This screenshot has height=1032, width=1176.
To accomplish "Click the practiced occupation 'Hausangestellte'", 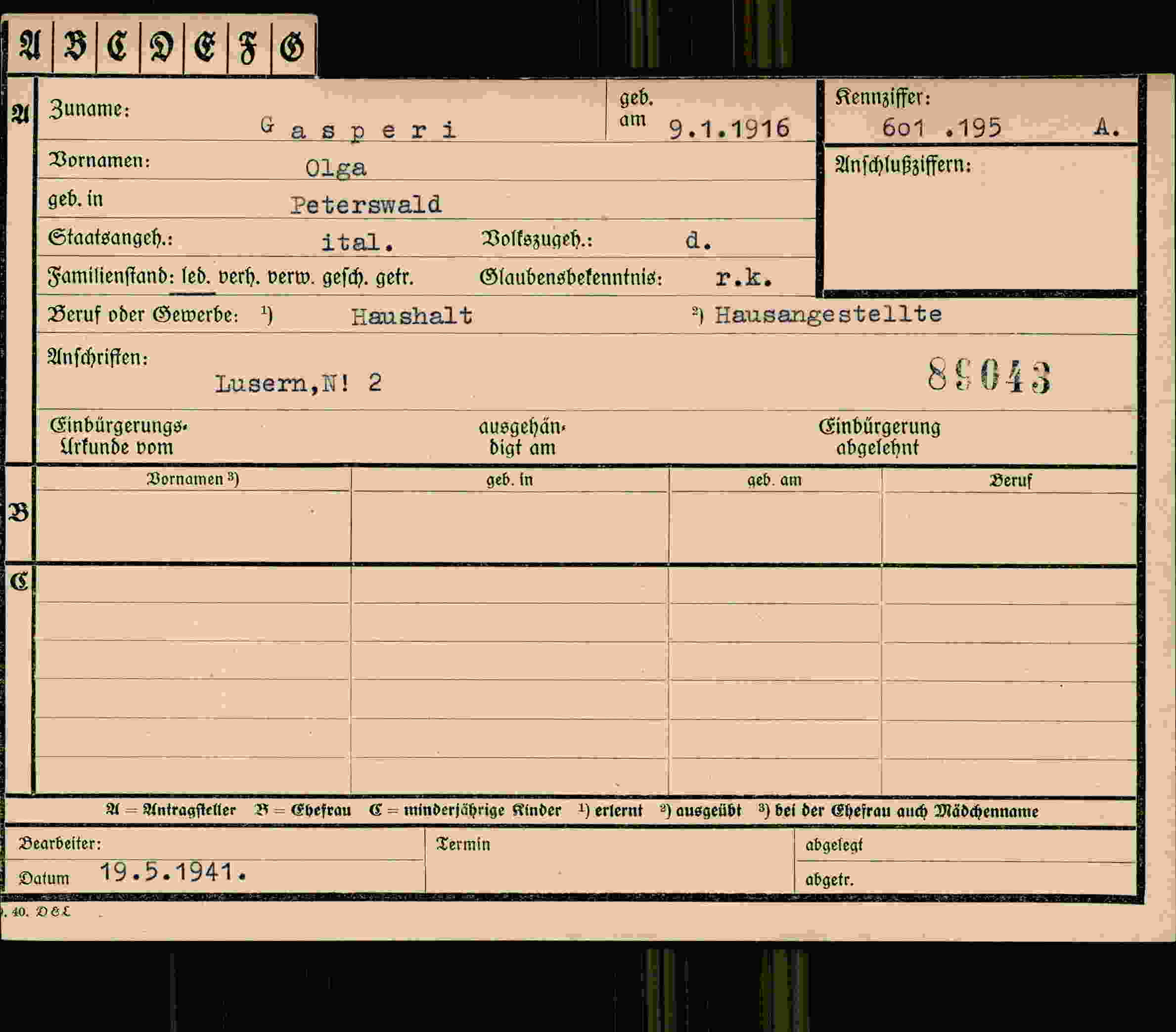I will pos(828,314).
